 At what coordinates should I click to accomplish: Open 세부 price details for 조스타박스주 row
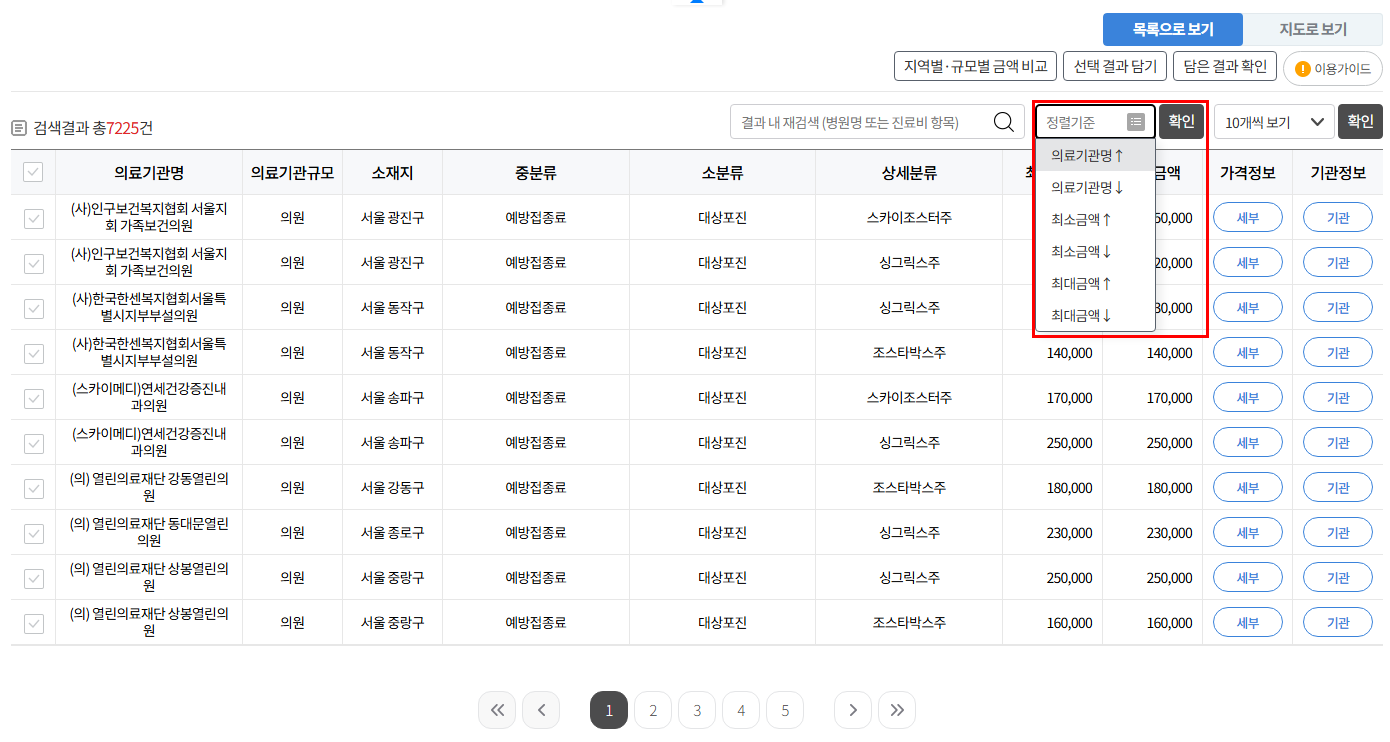(1247, 352)
